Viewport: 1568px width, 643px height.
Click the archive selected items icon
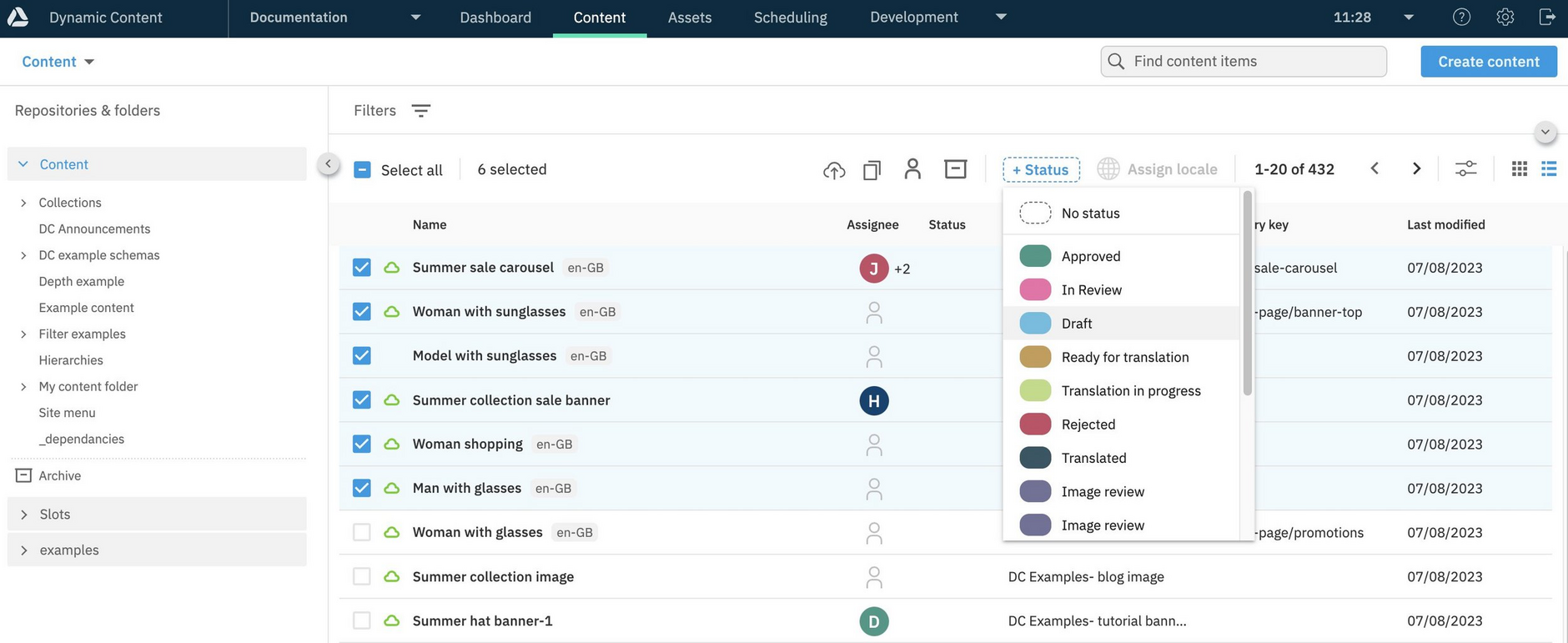point(955,169)
